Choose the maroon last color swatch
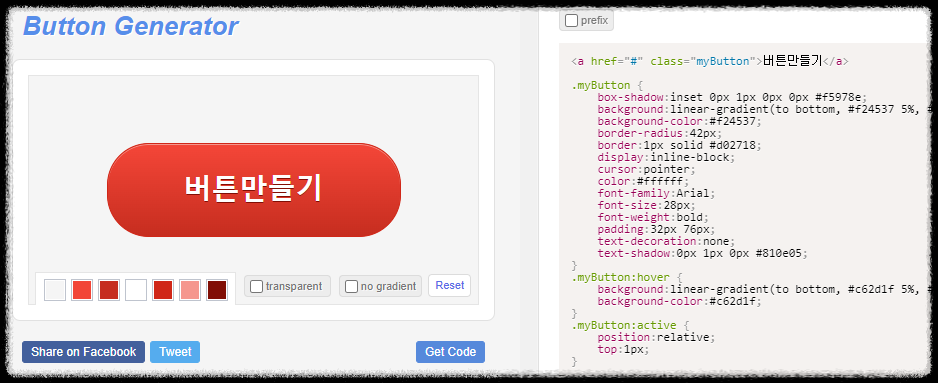The width and height of the screenshot is (938, 383). tap(217, 290)
